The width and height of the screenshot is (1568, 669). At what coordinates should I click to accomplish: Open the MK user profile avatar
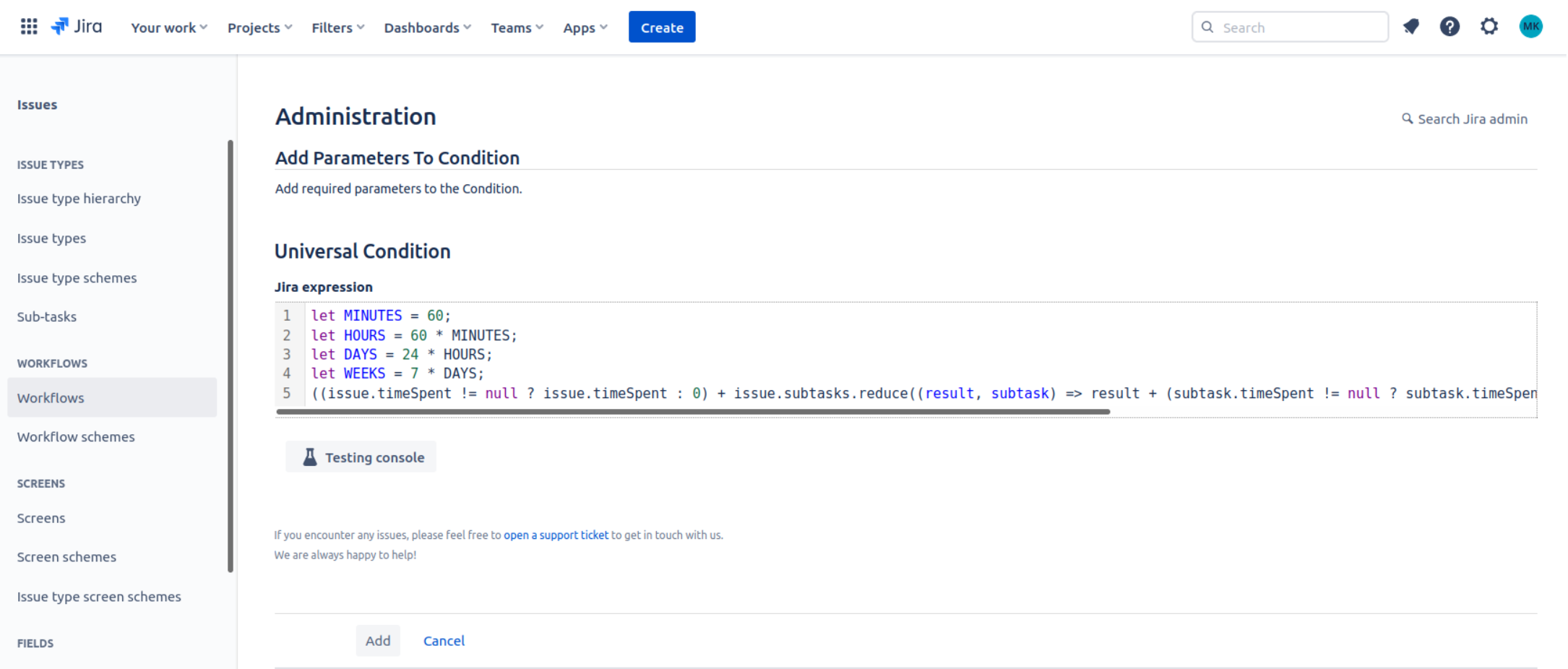1530,27
